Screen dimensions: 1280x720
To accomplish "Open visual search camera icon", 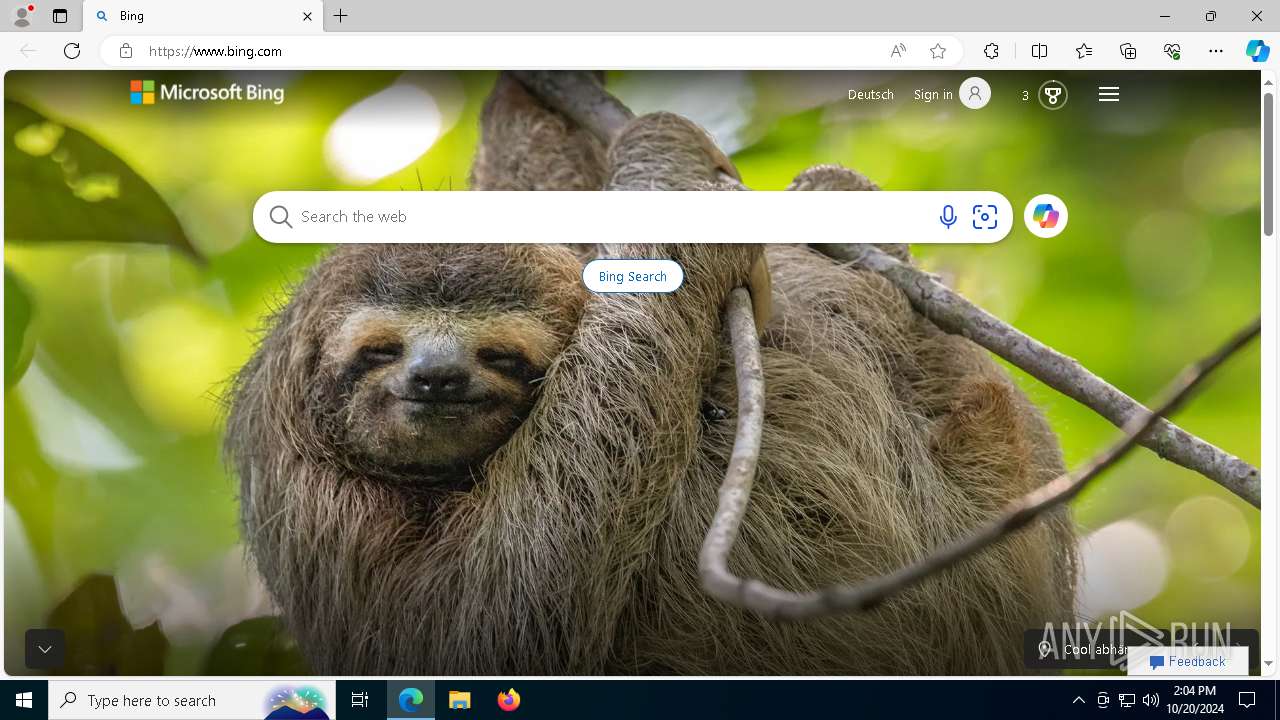I will coord(985,217).
